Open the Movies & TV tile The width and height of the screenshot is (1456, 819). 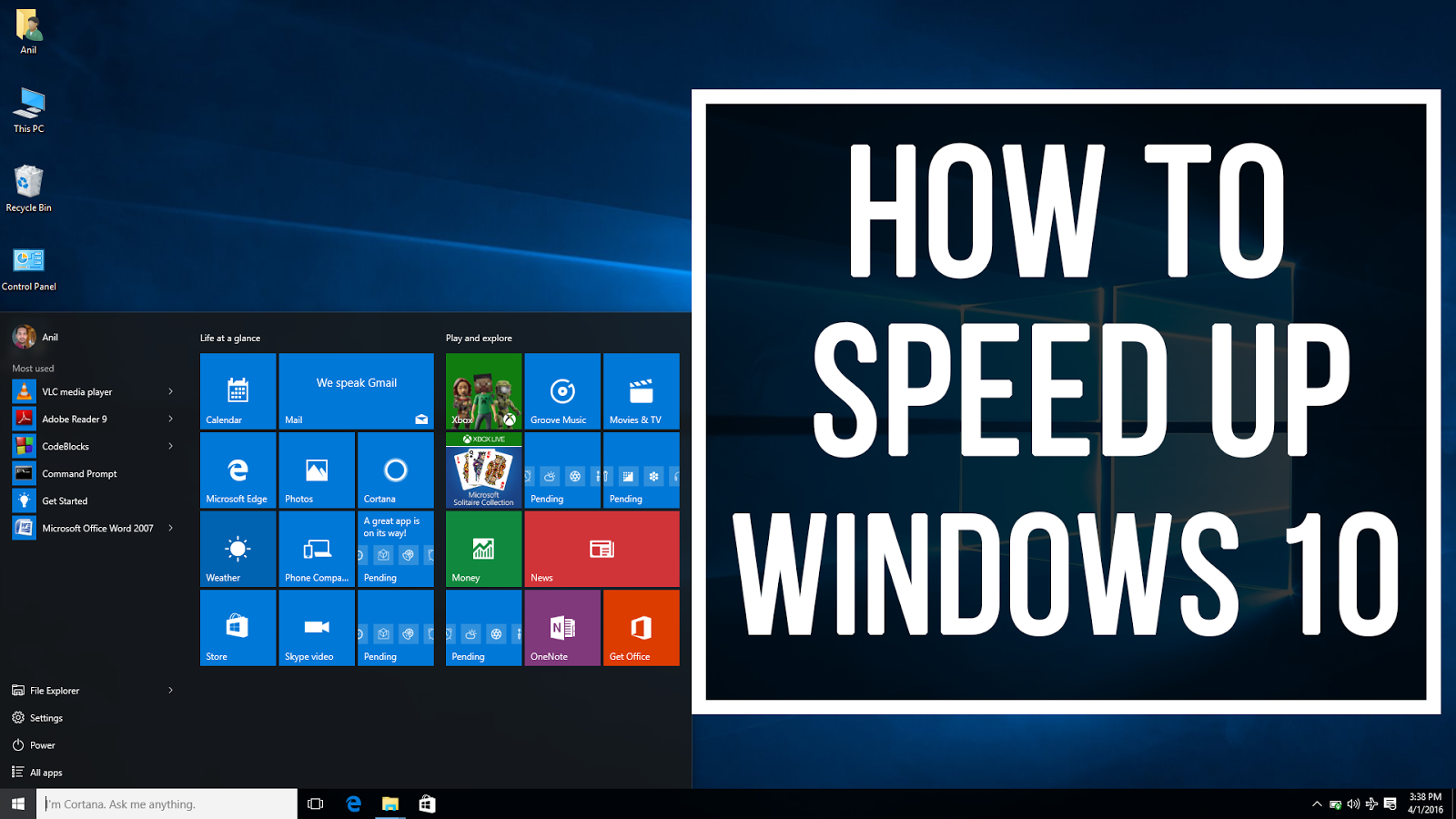[642, 391]
